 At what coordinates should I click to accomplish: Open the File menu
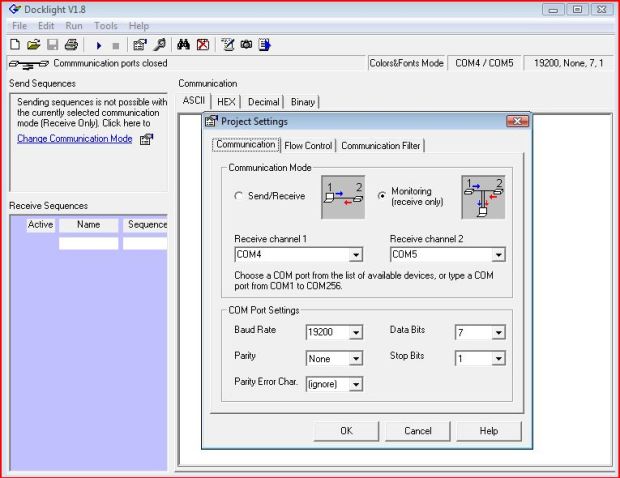click(19, 26)
